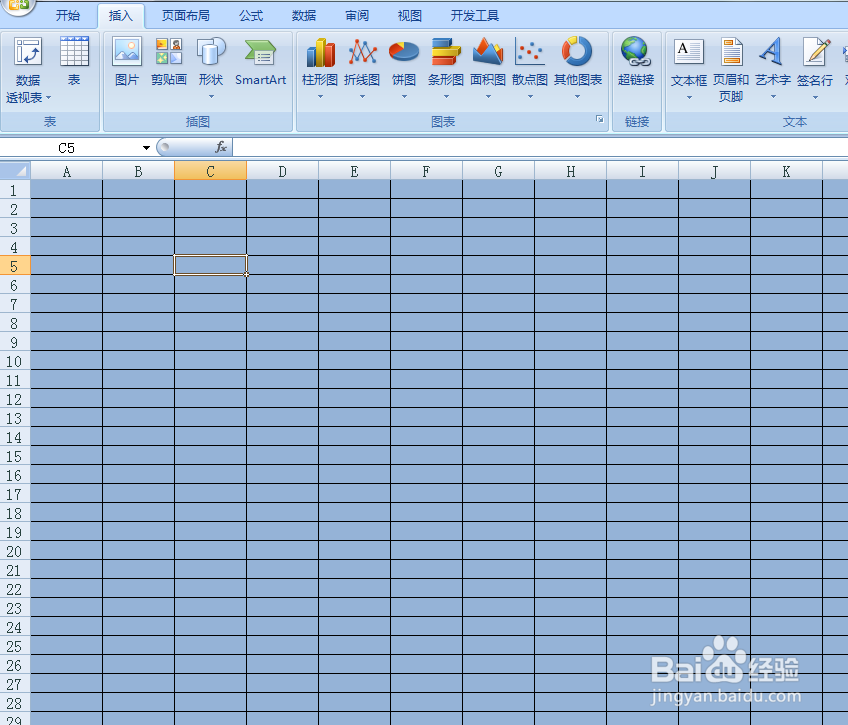Image resolution: width=848 pixels, height=725 pixels.
Task: Select column K header
Action: 786,171
